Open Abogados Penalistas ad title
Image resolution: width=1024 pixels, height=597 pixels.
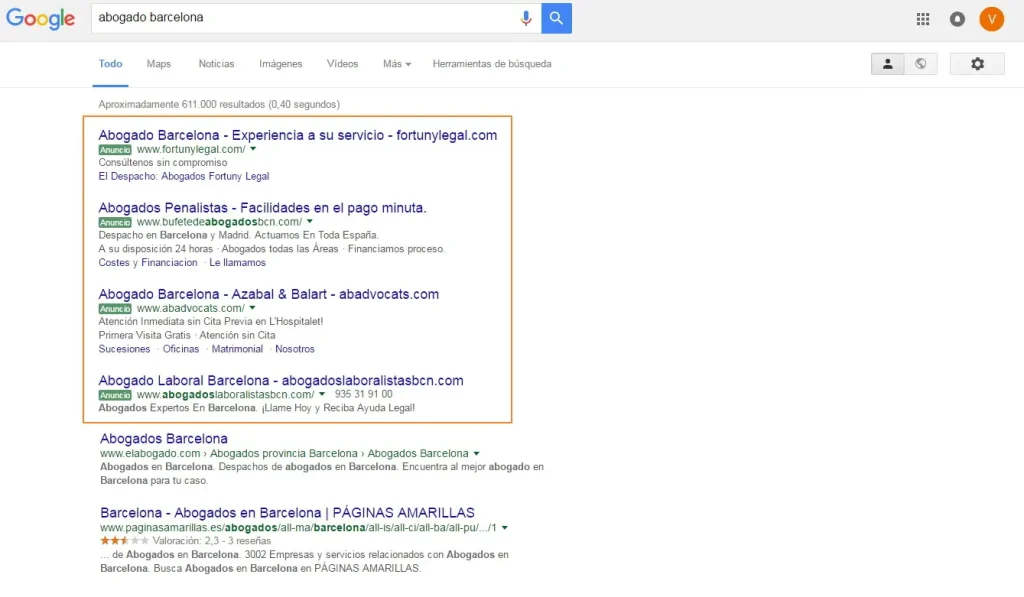(x=263, y=208)
